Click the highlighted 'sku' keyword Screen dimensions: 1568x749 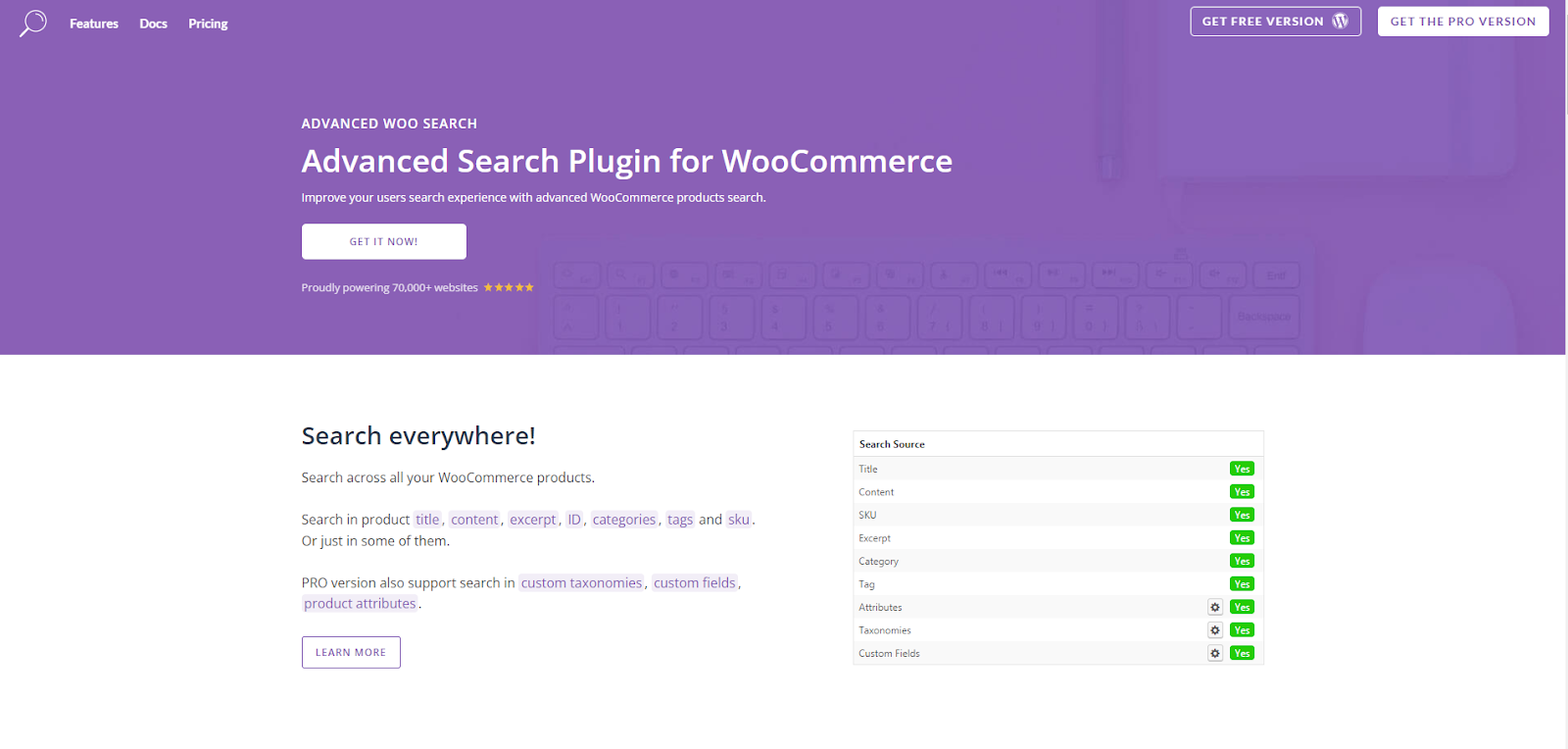click(739, 520)
